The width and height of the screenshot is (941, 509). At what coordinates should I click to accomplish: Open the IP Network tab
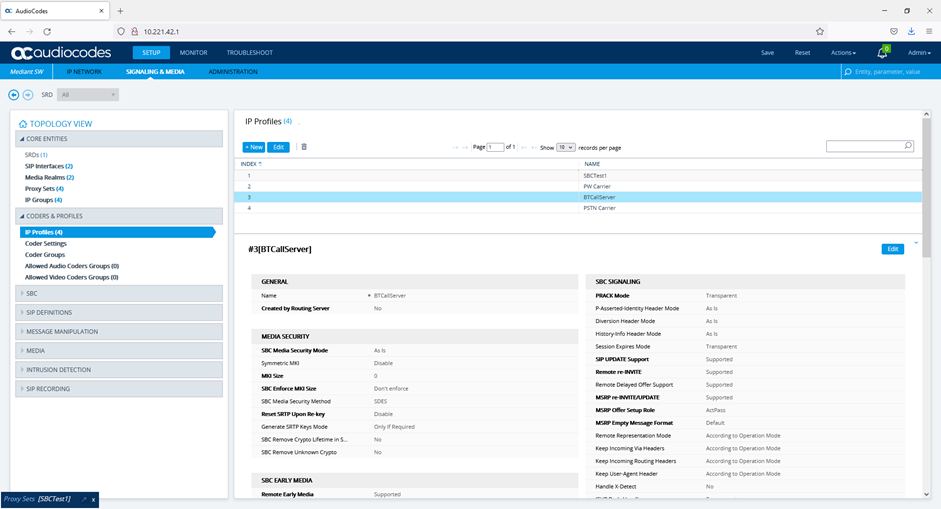84,71
